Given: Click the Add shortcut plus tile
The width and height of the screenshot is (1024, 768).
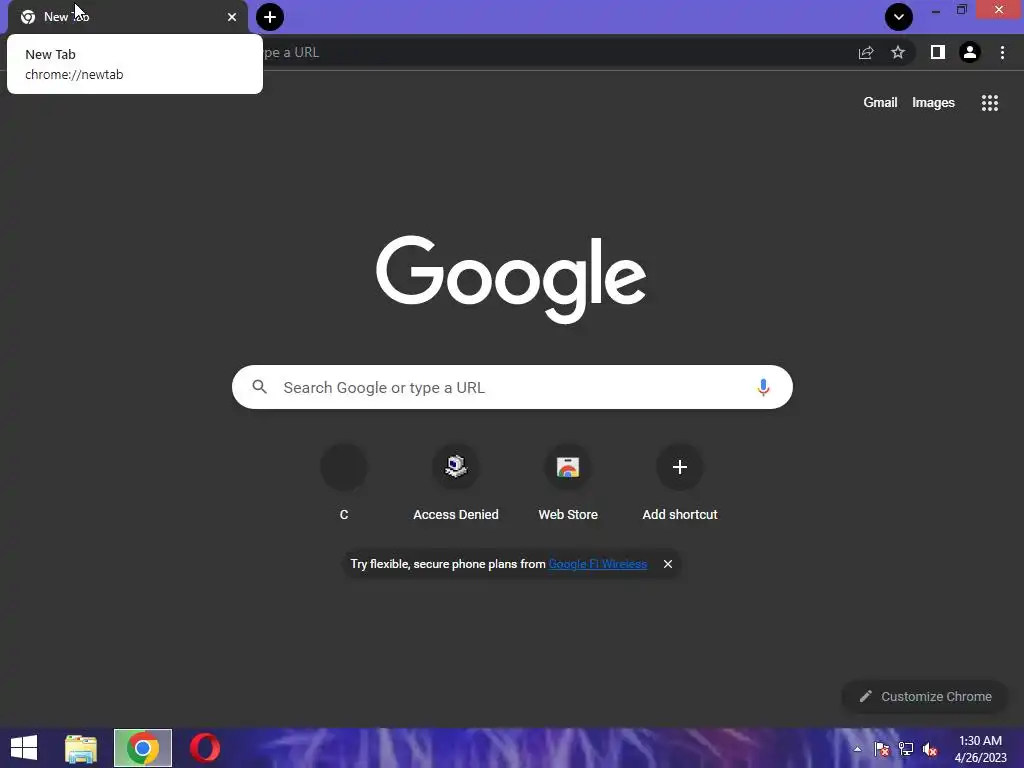Looking at the screenshot, I should click(680, 484).
